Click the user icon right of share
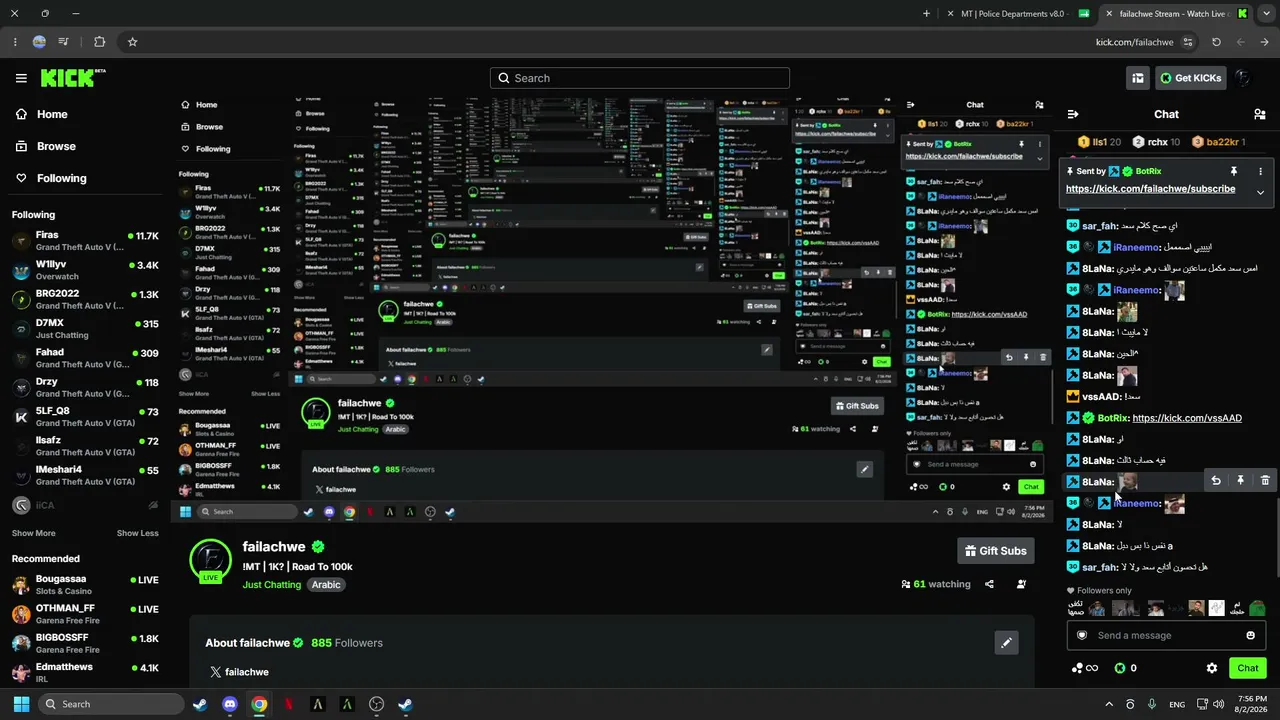 [1021, 584]
